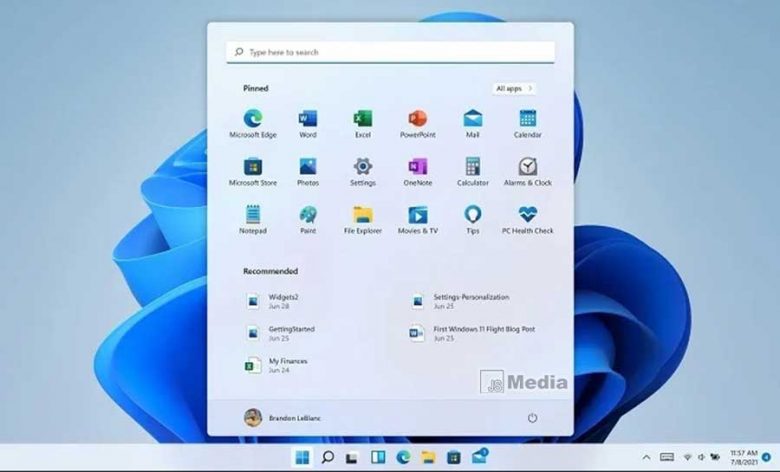This screenshot has height=472, width=780.
Task: Open Task View on the taskbar
Action: [352, 458]
